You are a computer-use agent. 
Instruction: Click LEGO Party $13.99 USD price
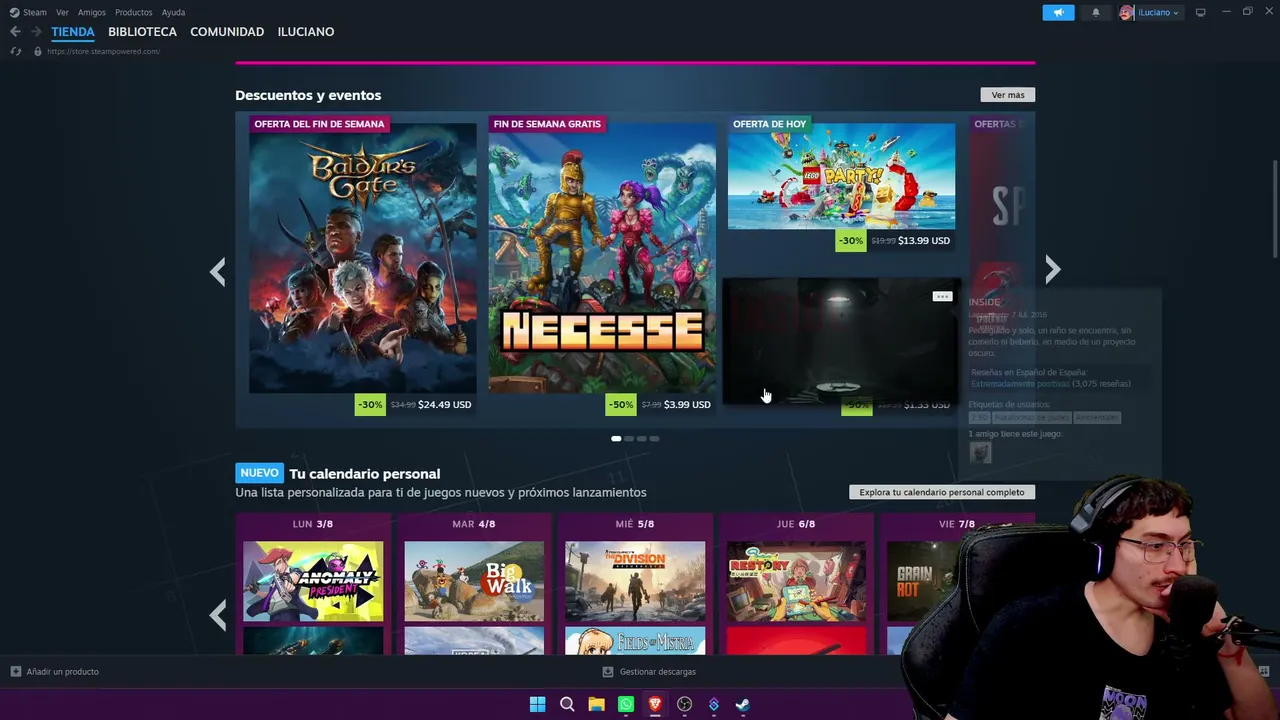coord(924,241)
